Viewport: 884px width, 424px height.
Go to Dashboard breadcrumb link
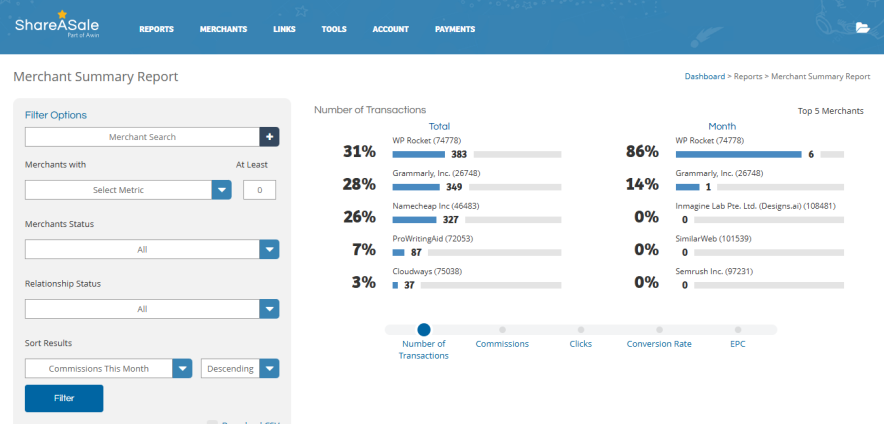[704, 76]
